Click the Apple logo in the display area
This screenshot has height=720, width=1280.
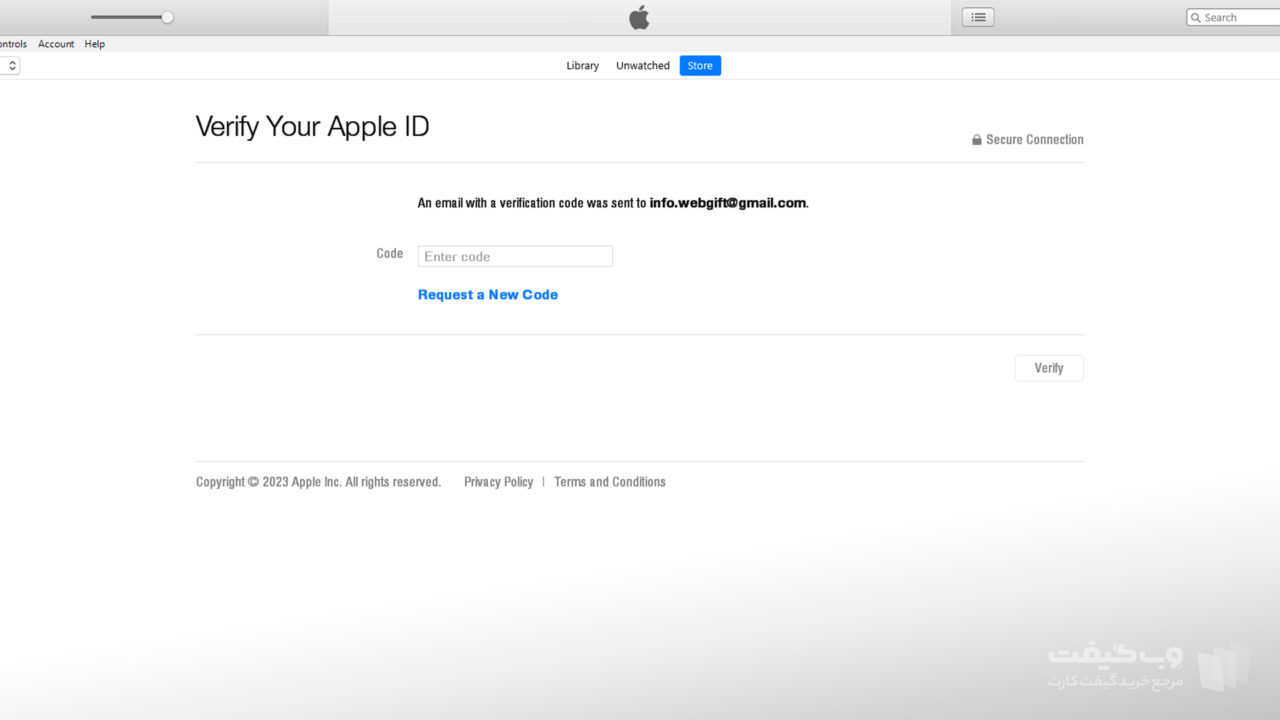click(x=639, y=17)
